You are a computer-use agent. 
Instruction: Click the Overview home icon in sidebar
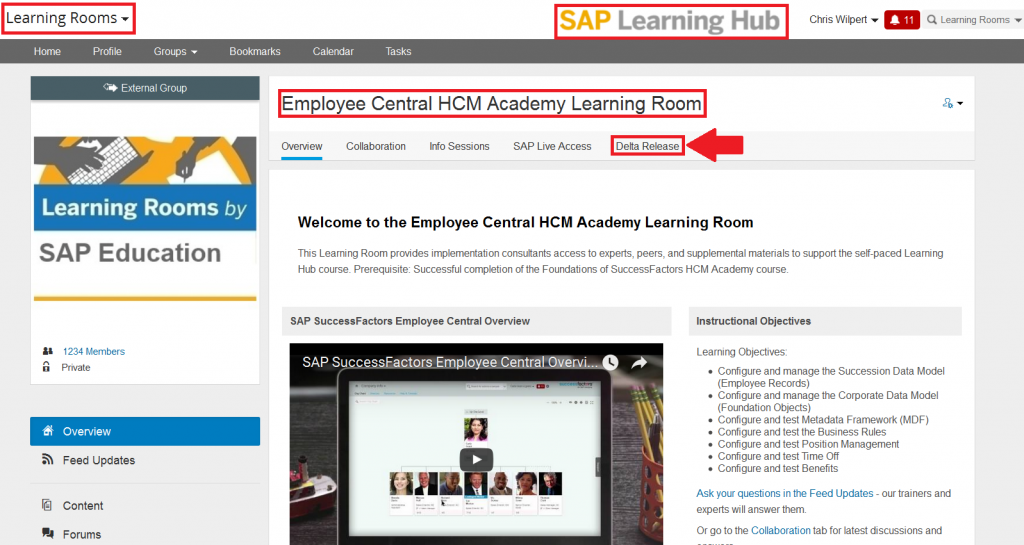[47, 431]
